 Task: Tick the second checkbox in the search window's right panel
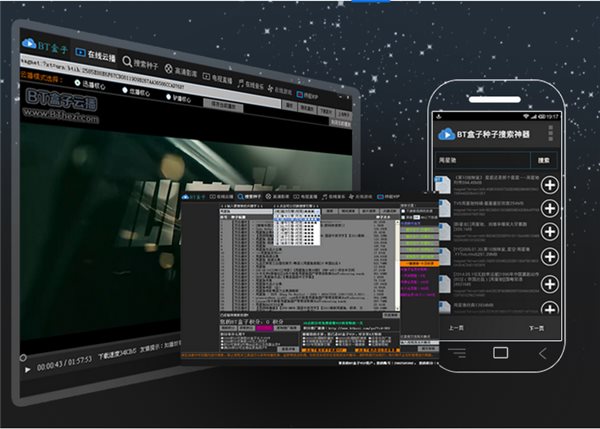[403, 217]
